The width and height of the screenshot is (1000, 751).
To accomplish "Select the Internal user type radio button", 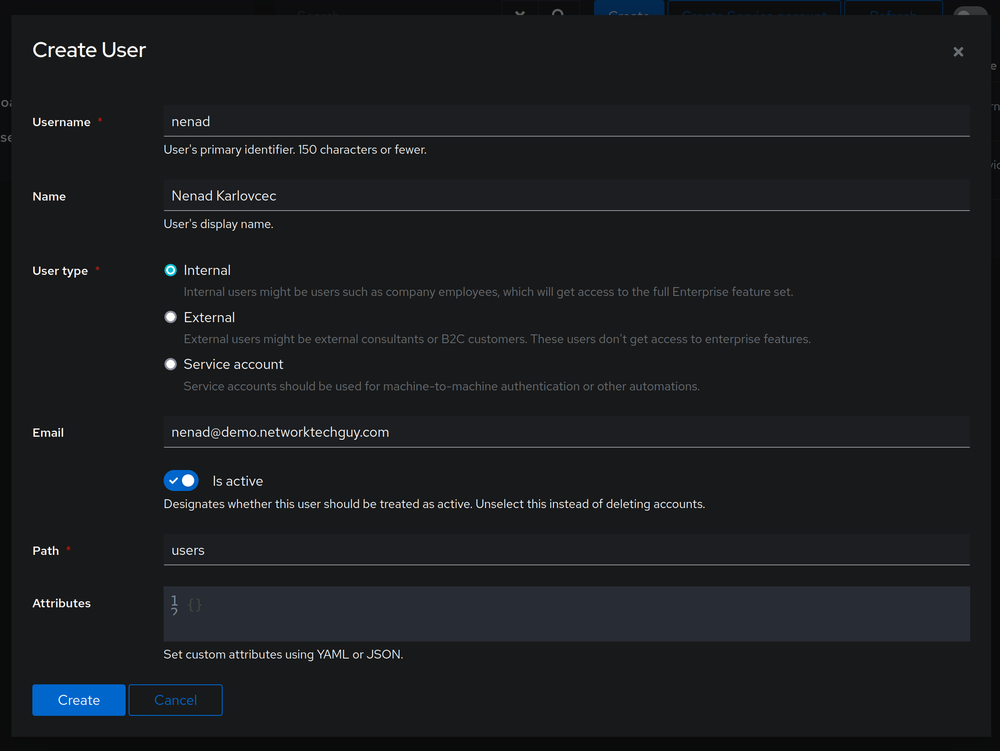I will click(171, 270).
